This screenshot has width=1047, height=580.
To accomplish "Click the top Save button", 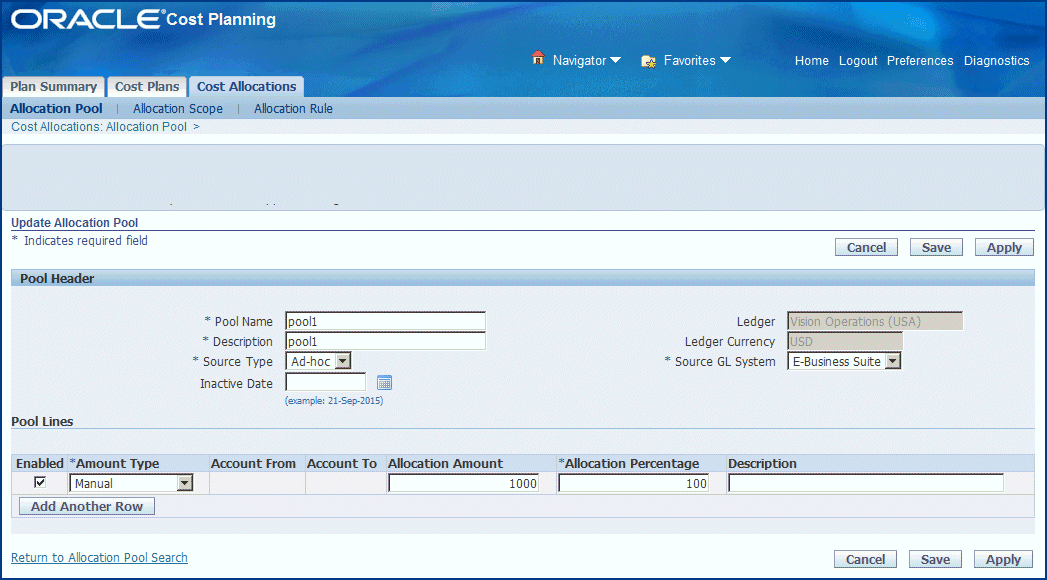I will [x=936, y=247].
